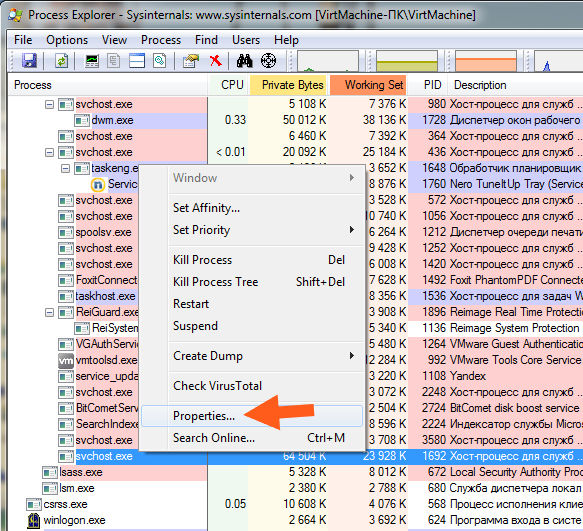This screenshot has height=531, width=583.
Task: Click the winlogon.exe process icon
Action: [34, 520]
